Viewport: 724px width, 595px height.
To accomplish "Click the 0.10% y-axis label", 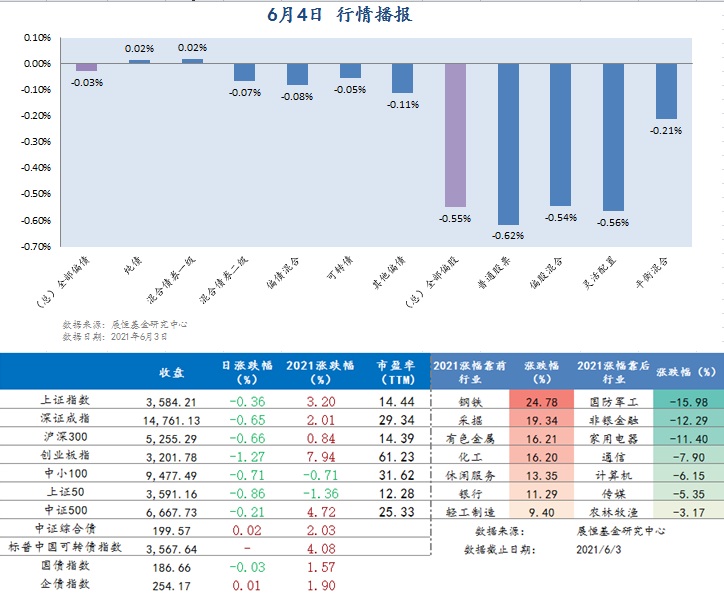I will (x=37, y=37).
